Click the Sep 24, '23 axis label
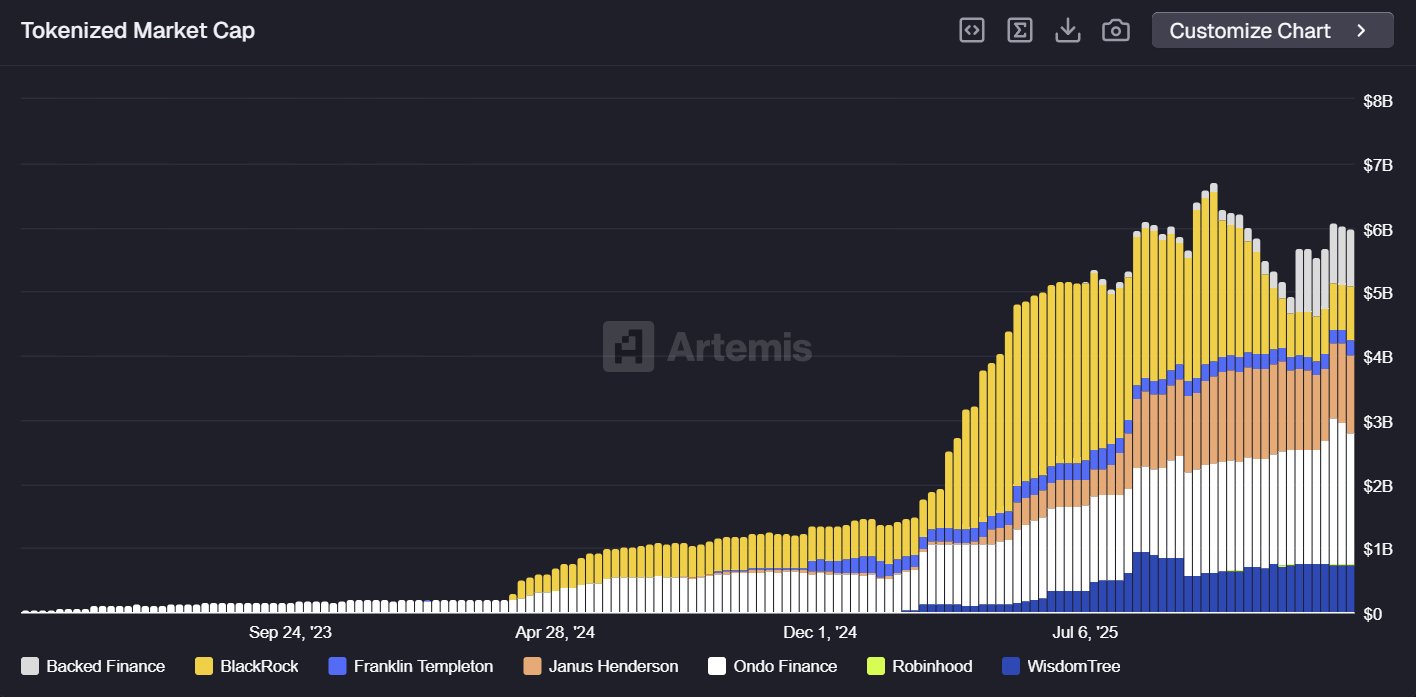Screen dimensions: 1416x697 click(x=290, y=632)
